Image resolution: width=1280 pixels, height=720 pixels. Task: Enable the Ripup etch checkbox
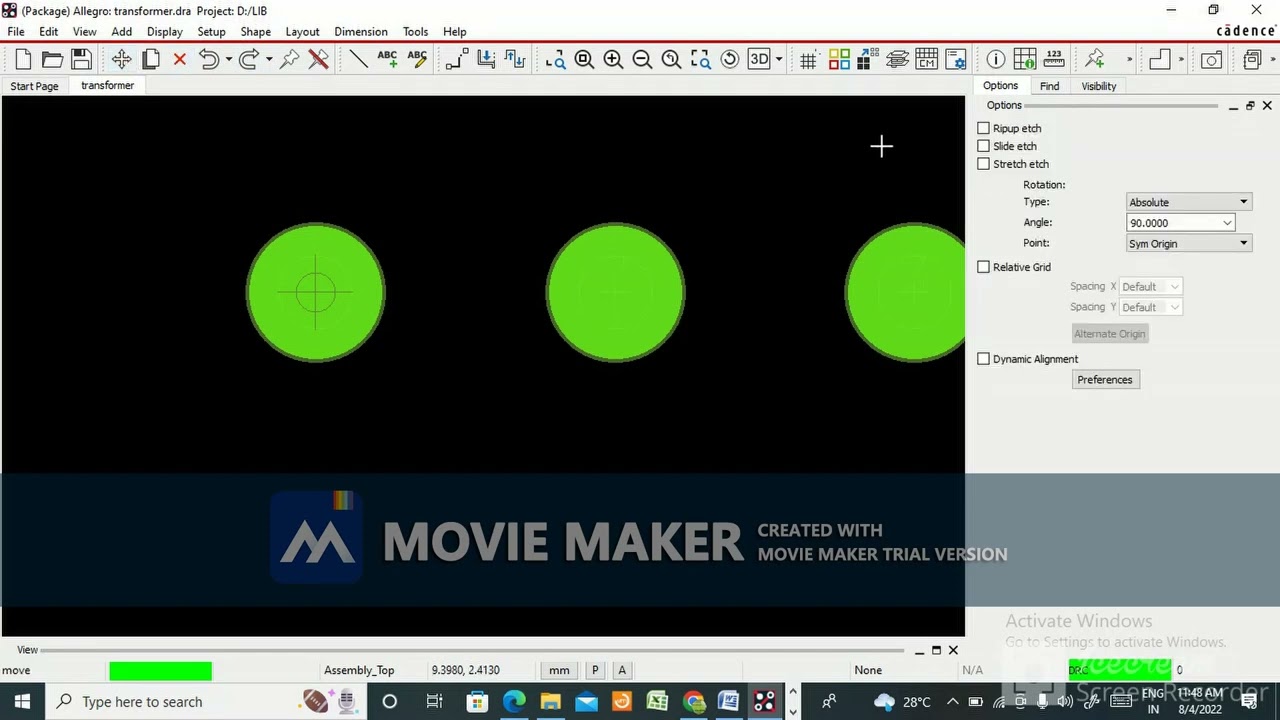(984, 128)
